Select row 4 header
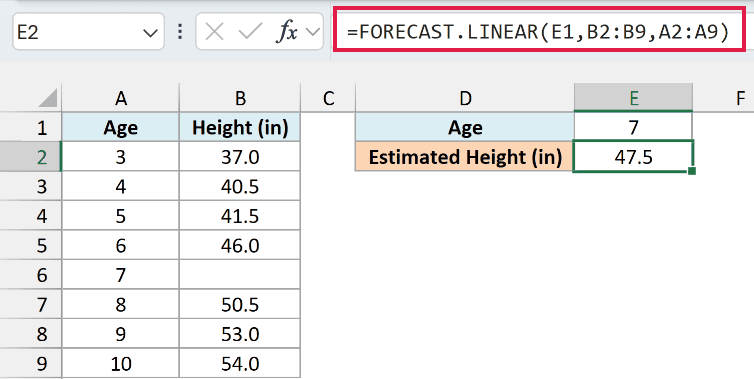 tap(31, 216)
